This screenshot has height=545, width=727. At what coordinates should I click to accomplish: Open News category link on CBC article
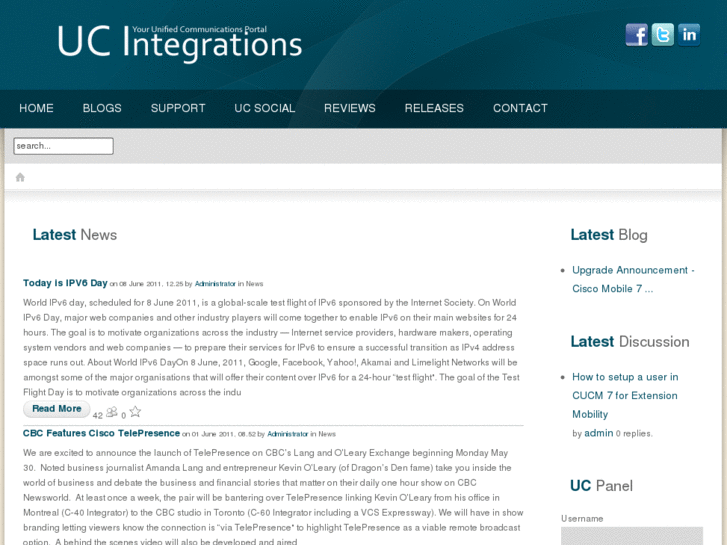(327, 434)
